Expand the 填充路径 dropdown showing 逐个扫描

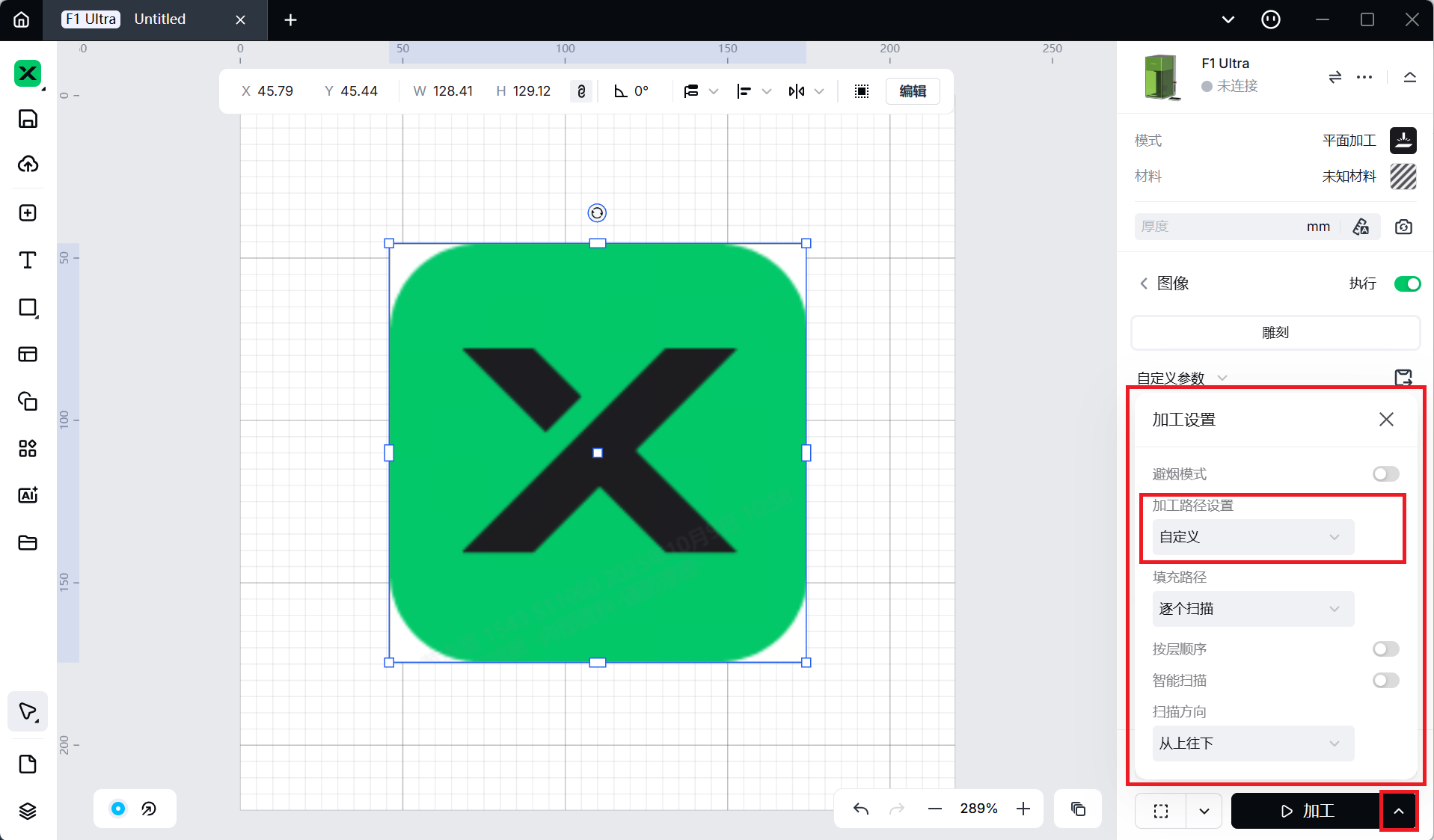point(1252,609)
